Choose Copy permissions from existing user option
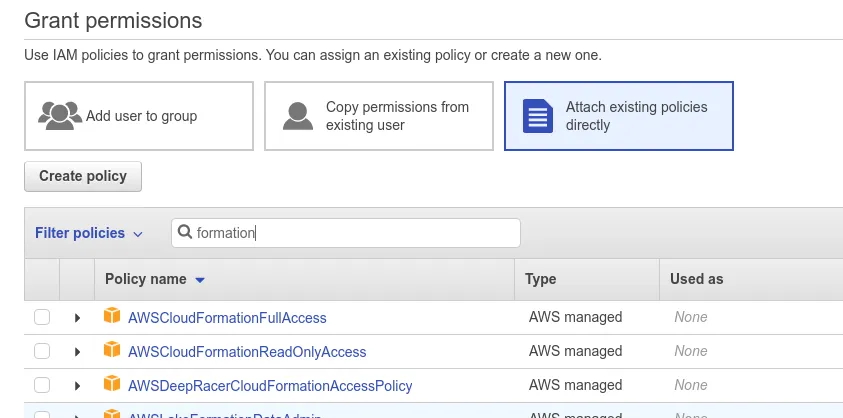Screen dimensions: 843x418 pyautogui.click(x=379, y=116)
